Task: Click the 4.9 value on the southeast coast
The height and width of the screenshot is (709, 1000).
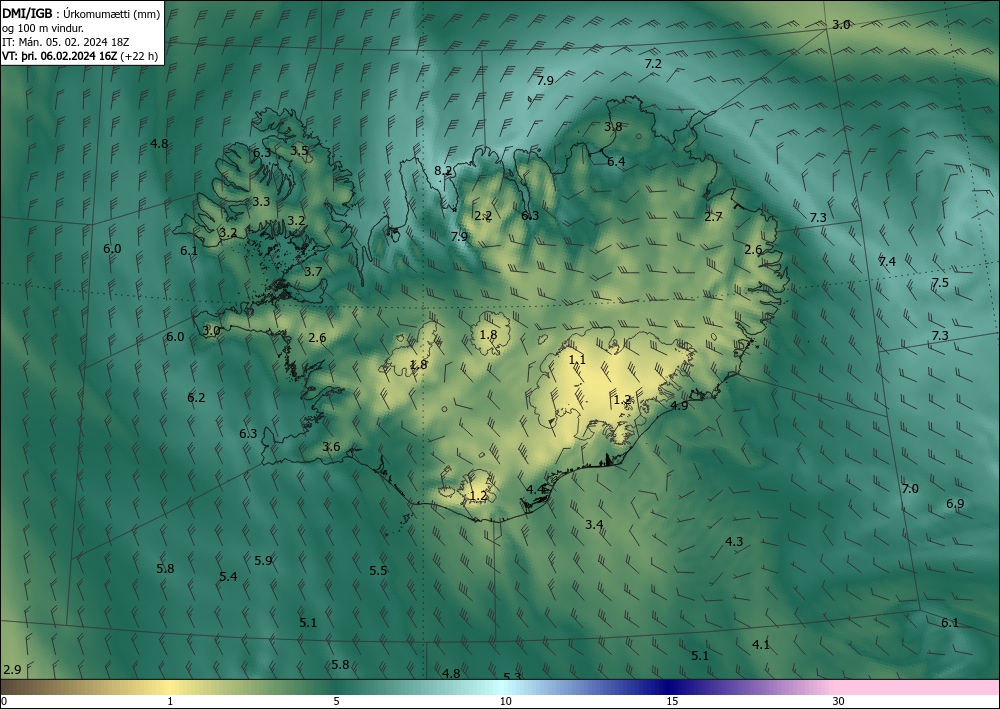Action: tap(679, 406)
